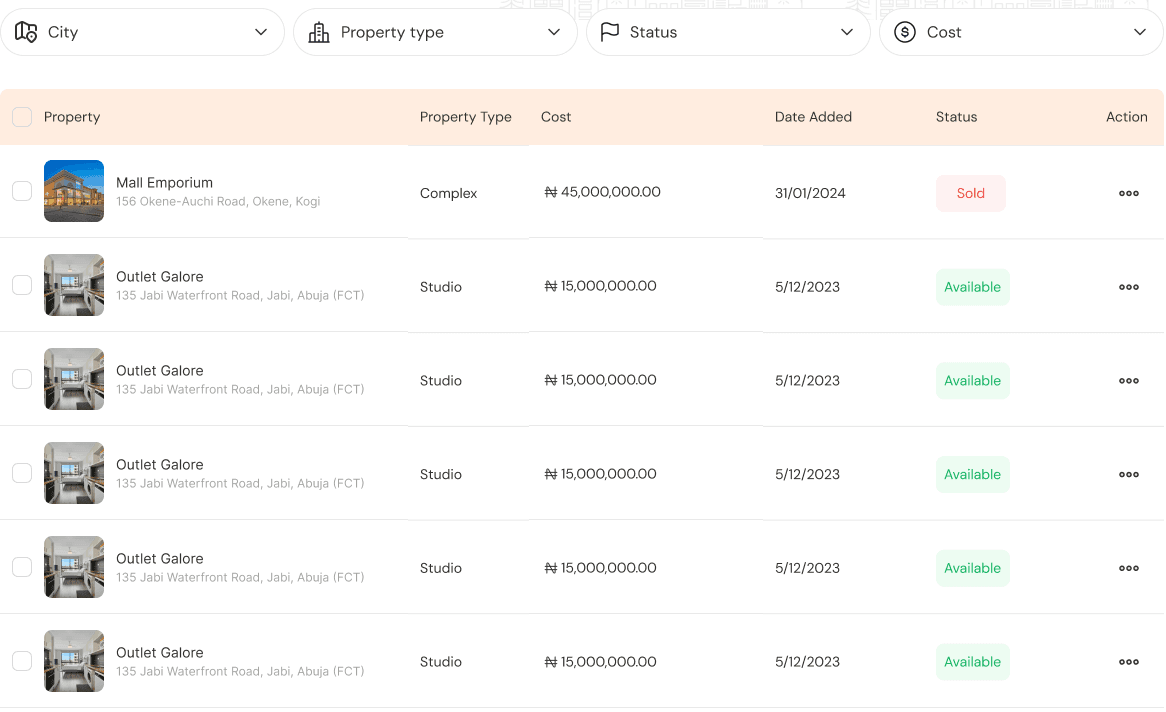Open the last Outlet Galore thumbnail
The height and width of the screenshot is (712, 1166).
pyautogui.click(x=74, y=661)
